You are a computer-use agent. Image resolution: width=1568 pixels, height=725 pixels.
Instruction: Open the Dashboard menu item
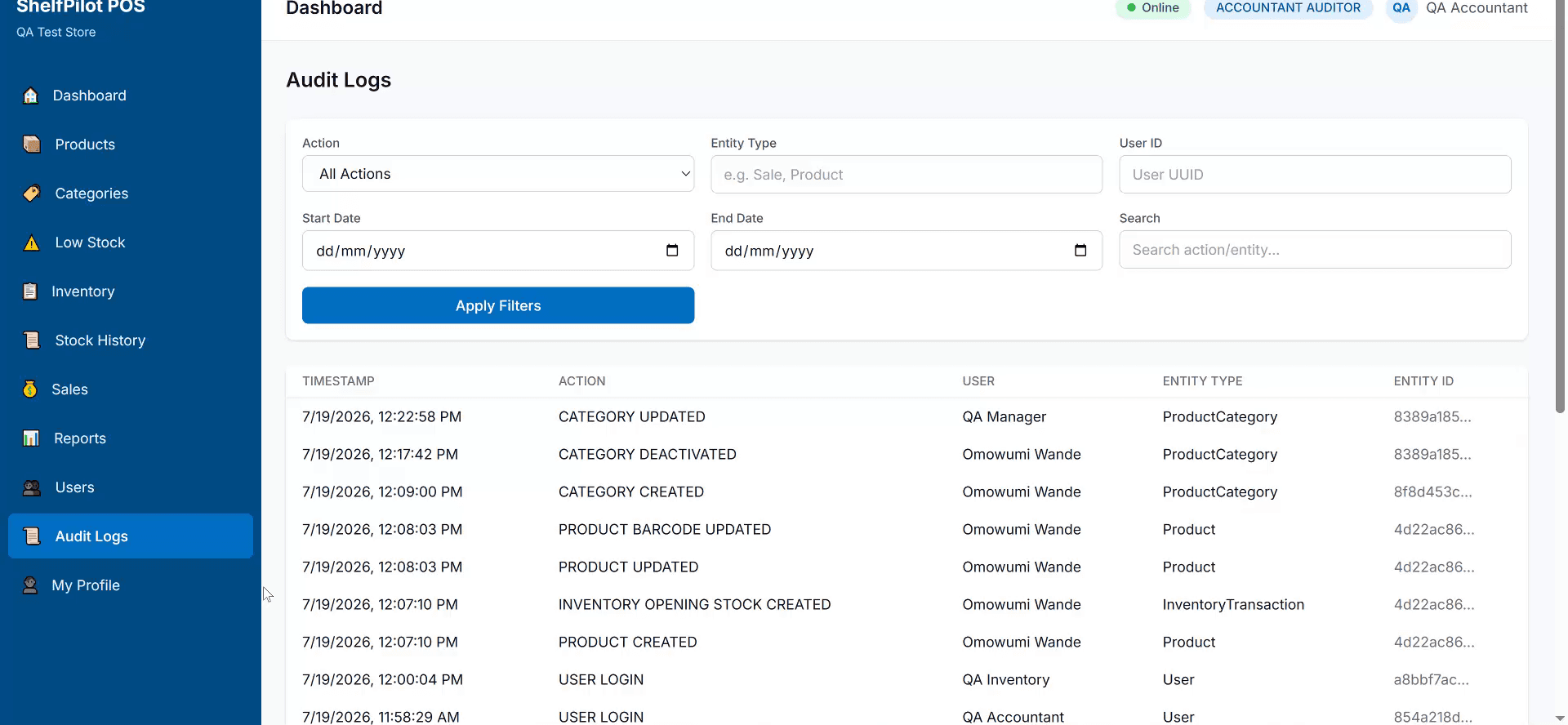point(131,96)
